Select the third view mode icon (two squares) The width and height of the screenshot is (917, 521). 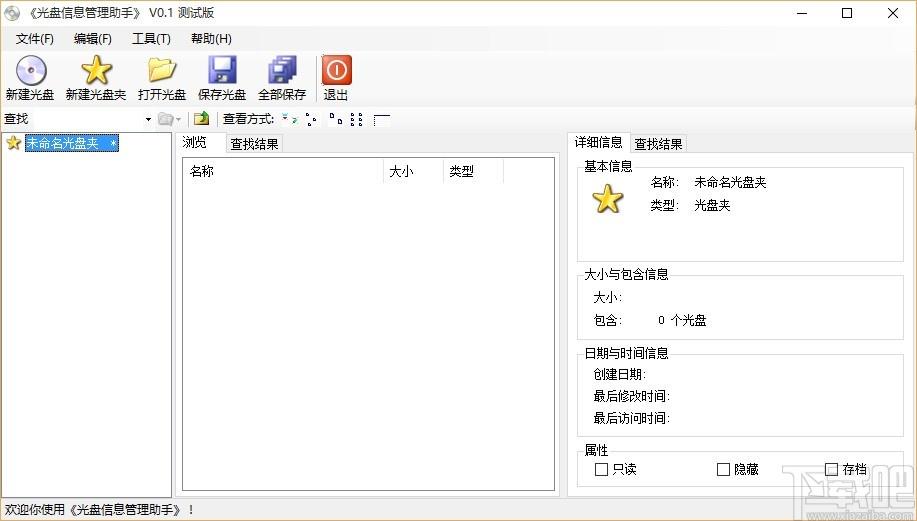(335, 119)
